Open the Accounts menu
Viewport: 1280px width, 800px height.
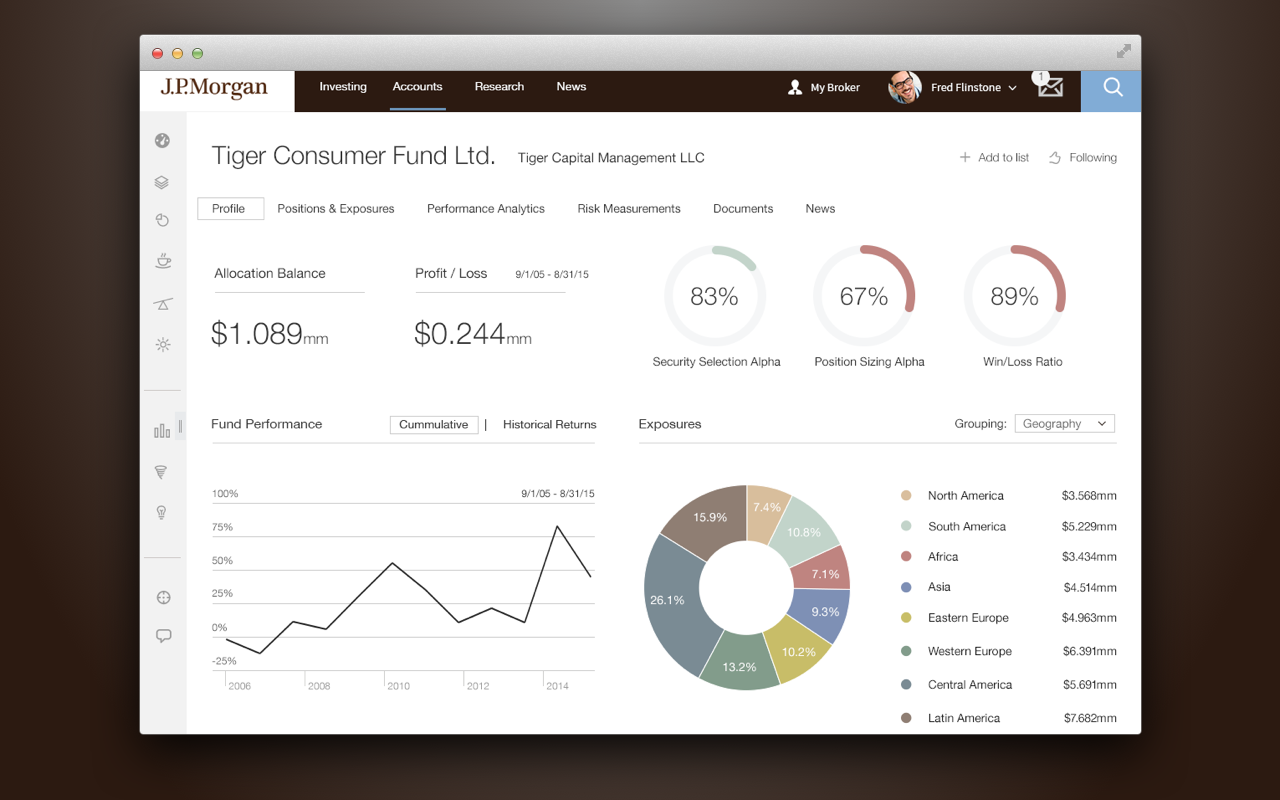[417, 87]
